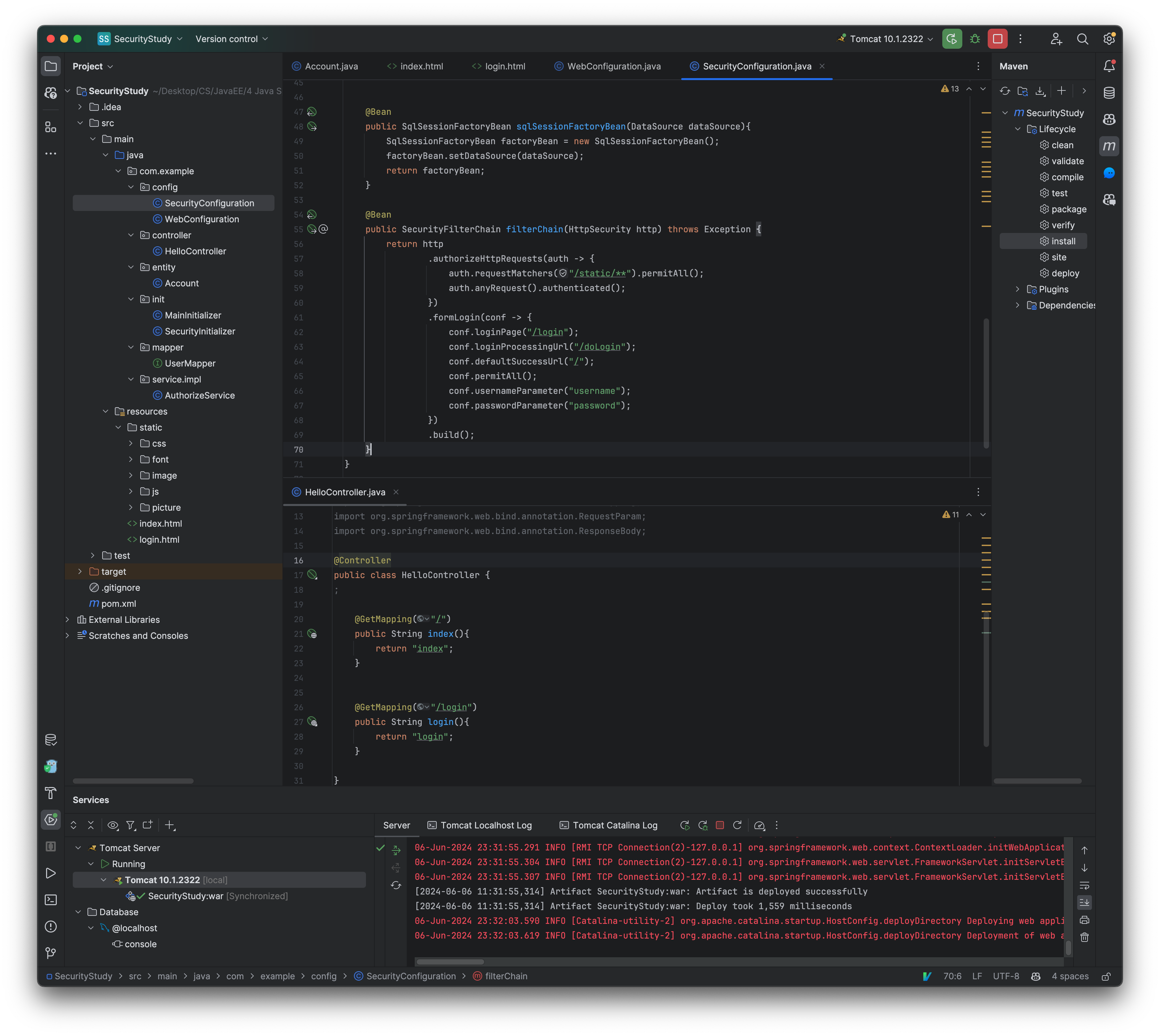
Task: Open the Database tool window icon
Action: 1109,92
